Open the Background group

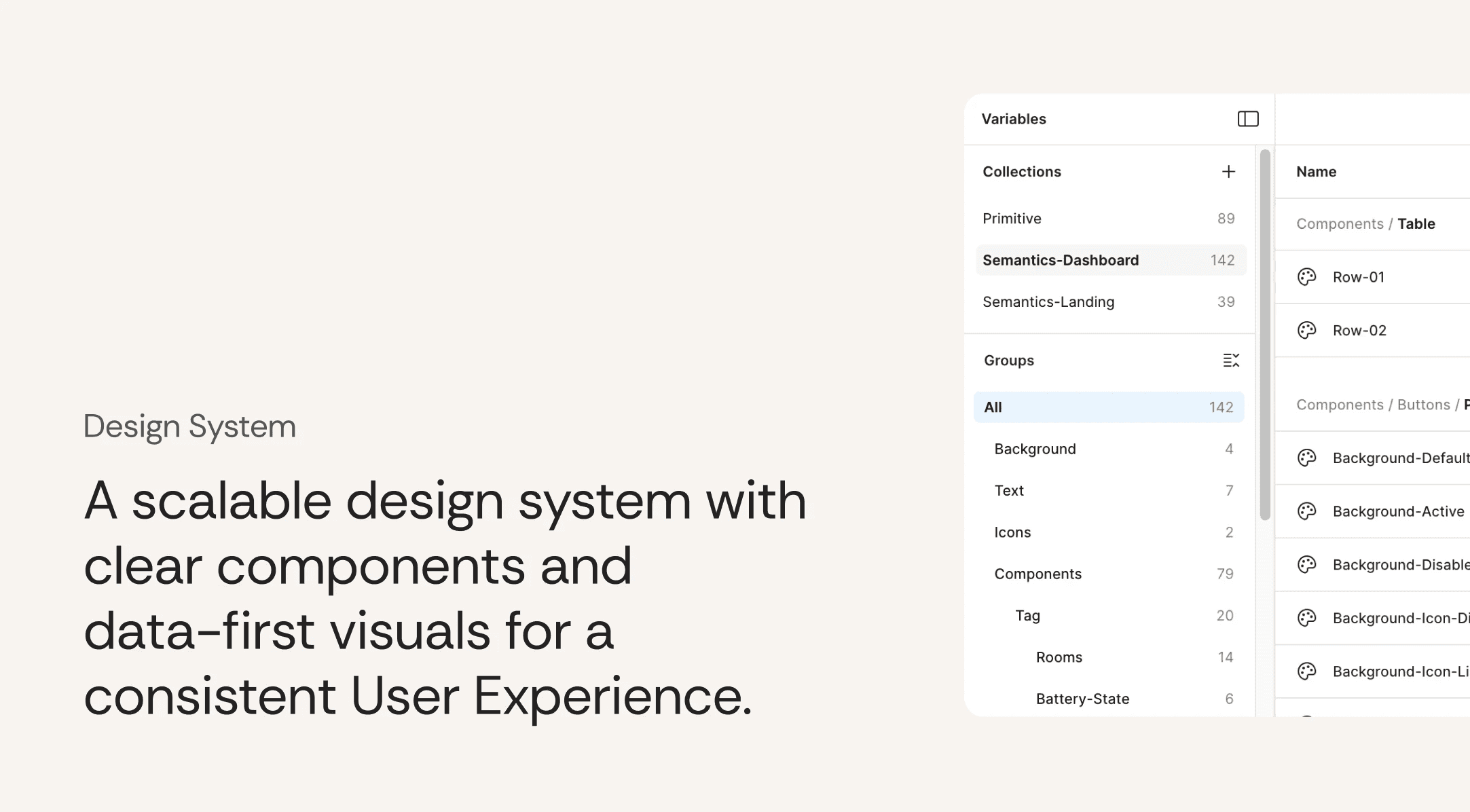coord(1109,449)
